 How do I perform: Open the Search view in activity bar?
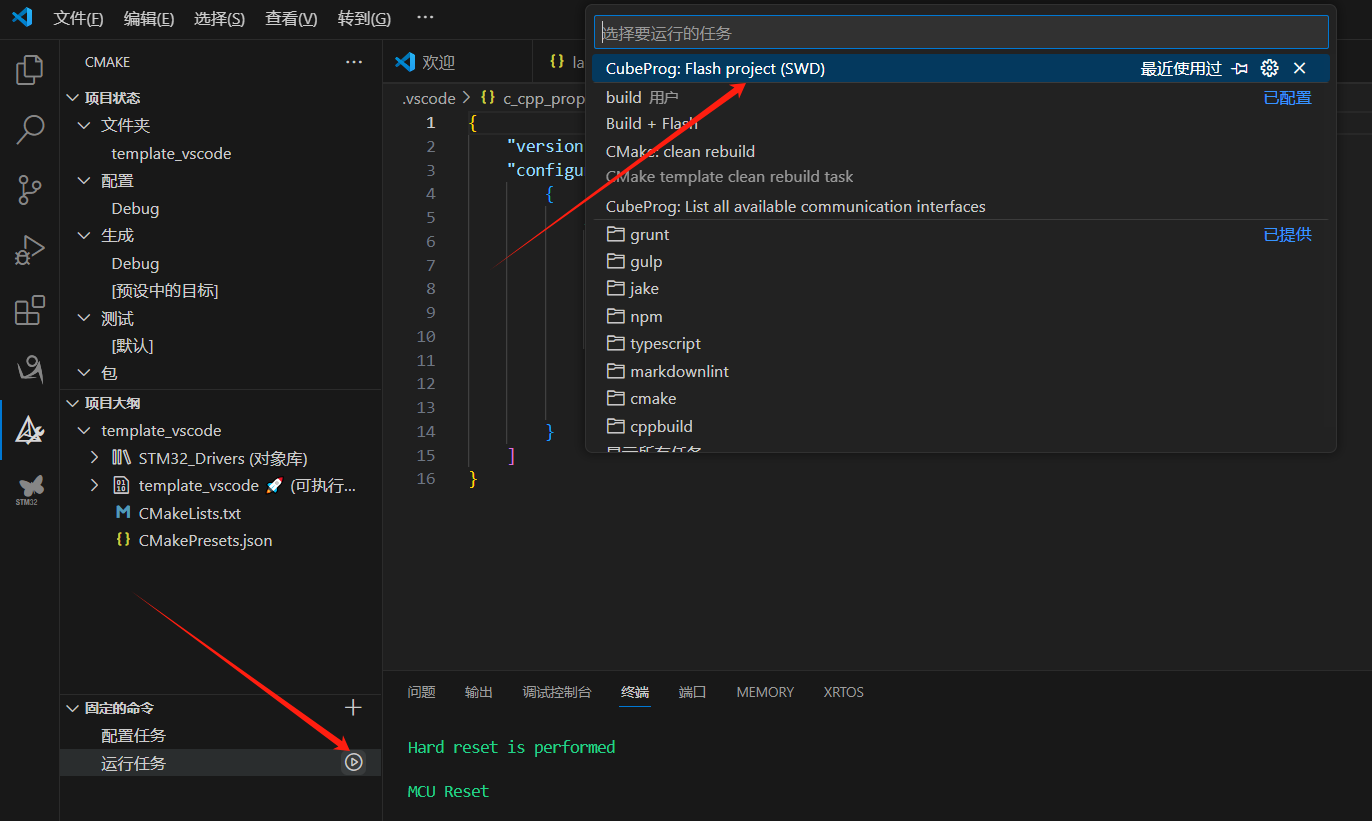point(30,129)
